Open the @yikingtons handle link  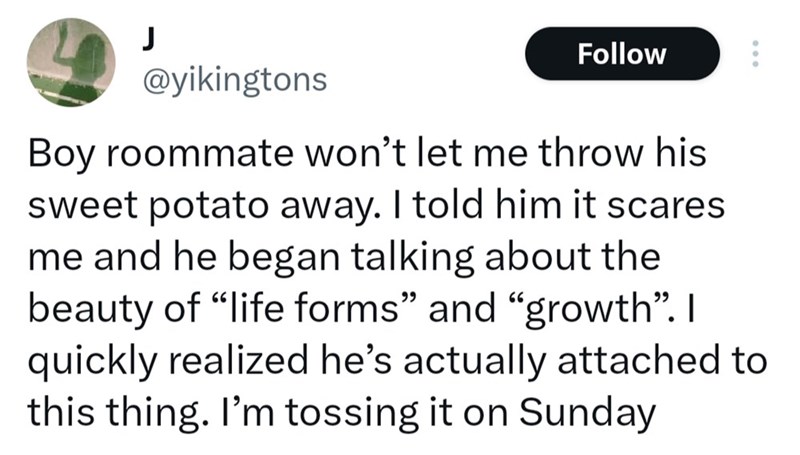[x=229, y=79]
